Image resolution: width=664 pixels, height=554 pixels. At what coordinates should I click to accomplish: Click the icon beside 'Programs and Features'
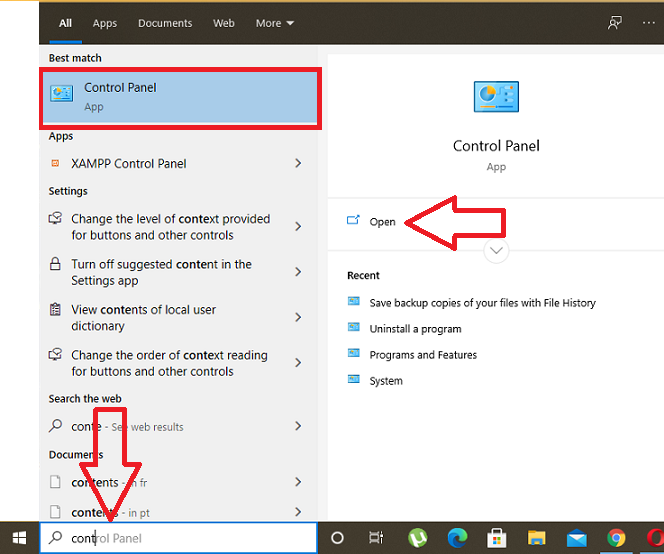[x=354, y=353]
